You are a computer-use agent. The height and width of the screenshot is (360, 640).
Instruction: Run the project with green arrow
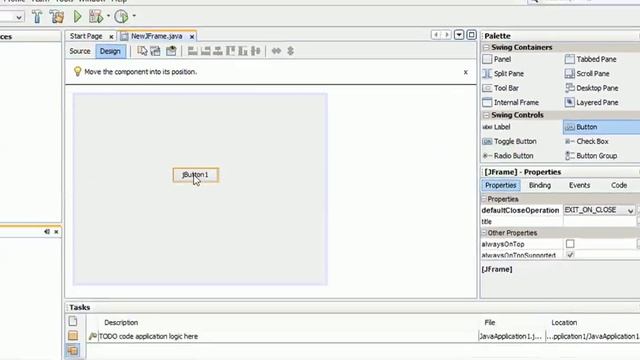[x=77, y=17]
